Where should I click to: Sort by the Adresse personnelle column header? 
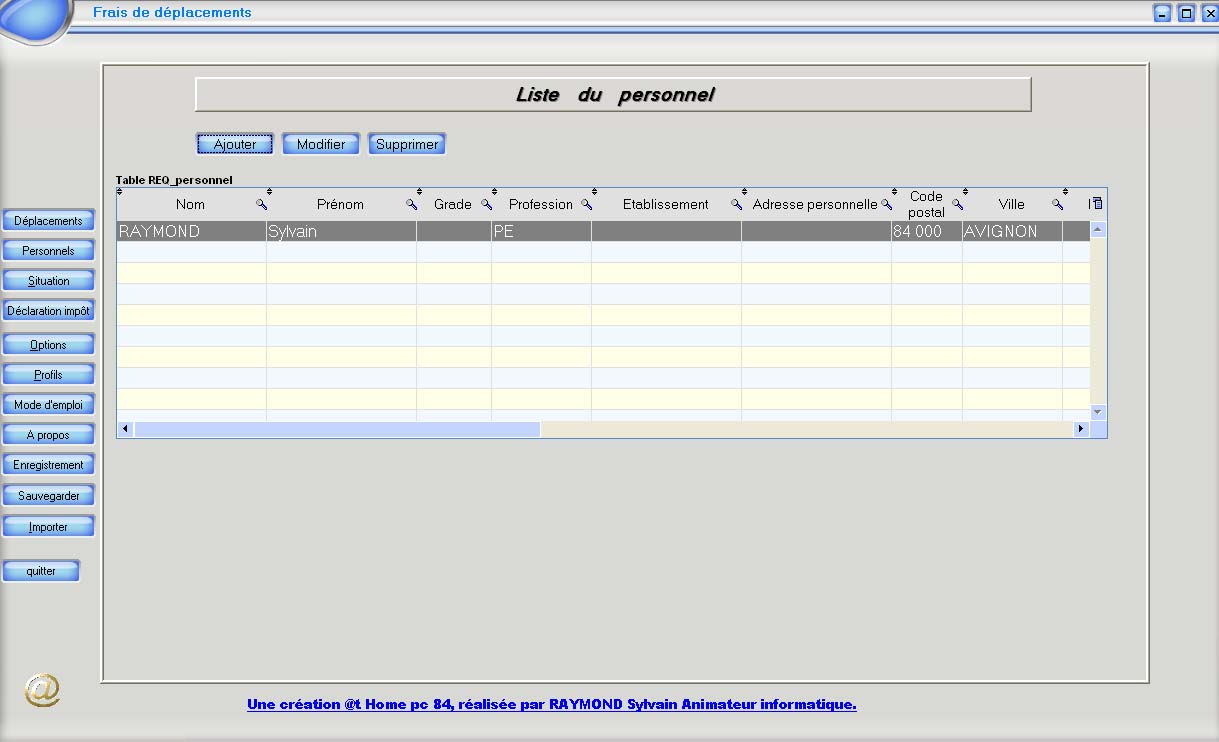coord(814,205)
